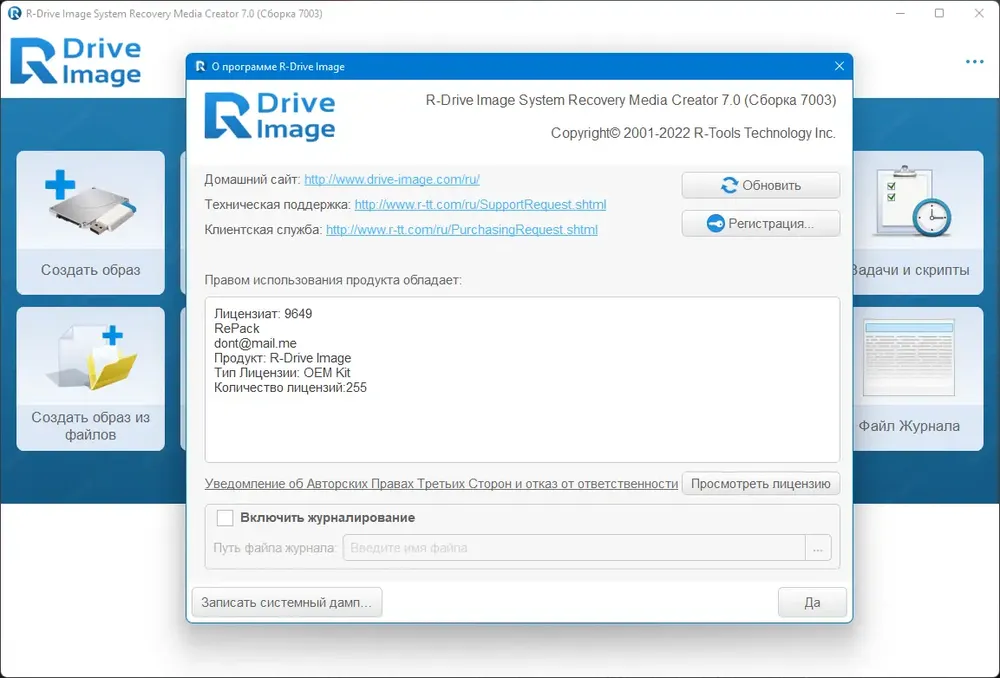Click the log file path input field
This screenshot has width=1000, height=678.
(574, 547)
